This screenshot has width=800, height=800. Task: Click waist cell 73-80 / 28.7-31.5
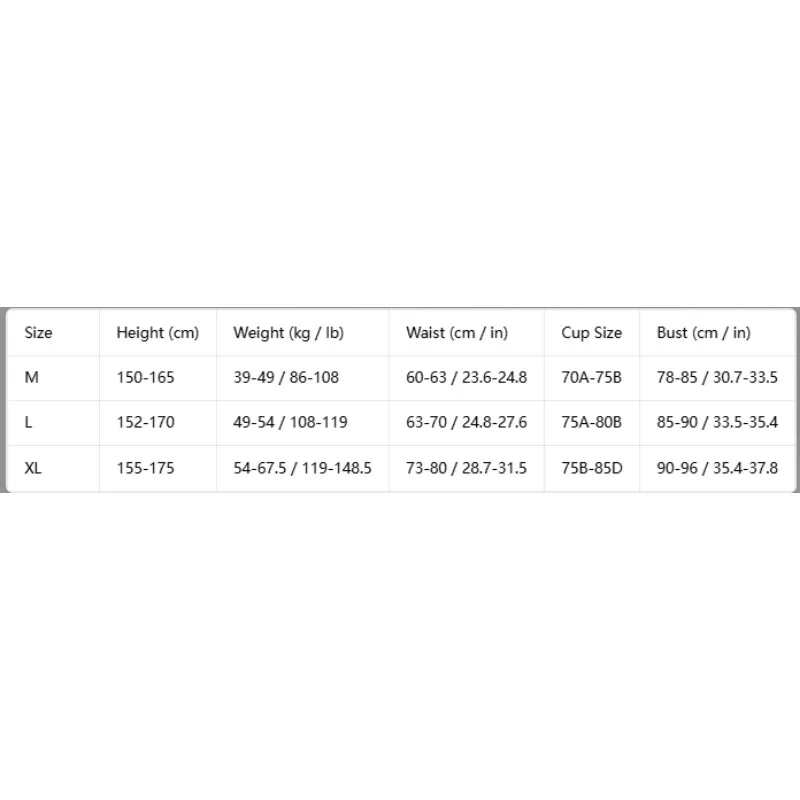(466, 468)
